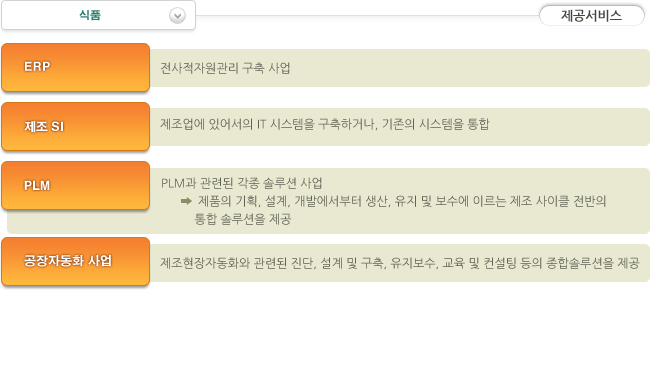The width and height of the screenshot is (650, 388).
Task: Click the 제품의 기획, 설계 description line
Action: 402,201
